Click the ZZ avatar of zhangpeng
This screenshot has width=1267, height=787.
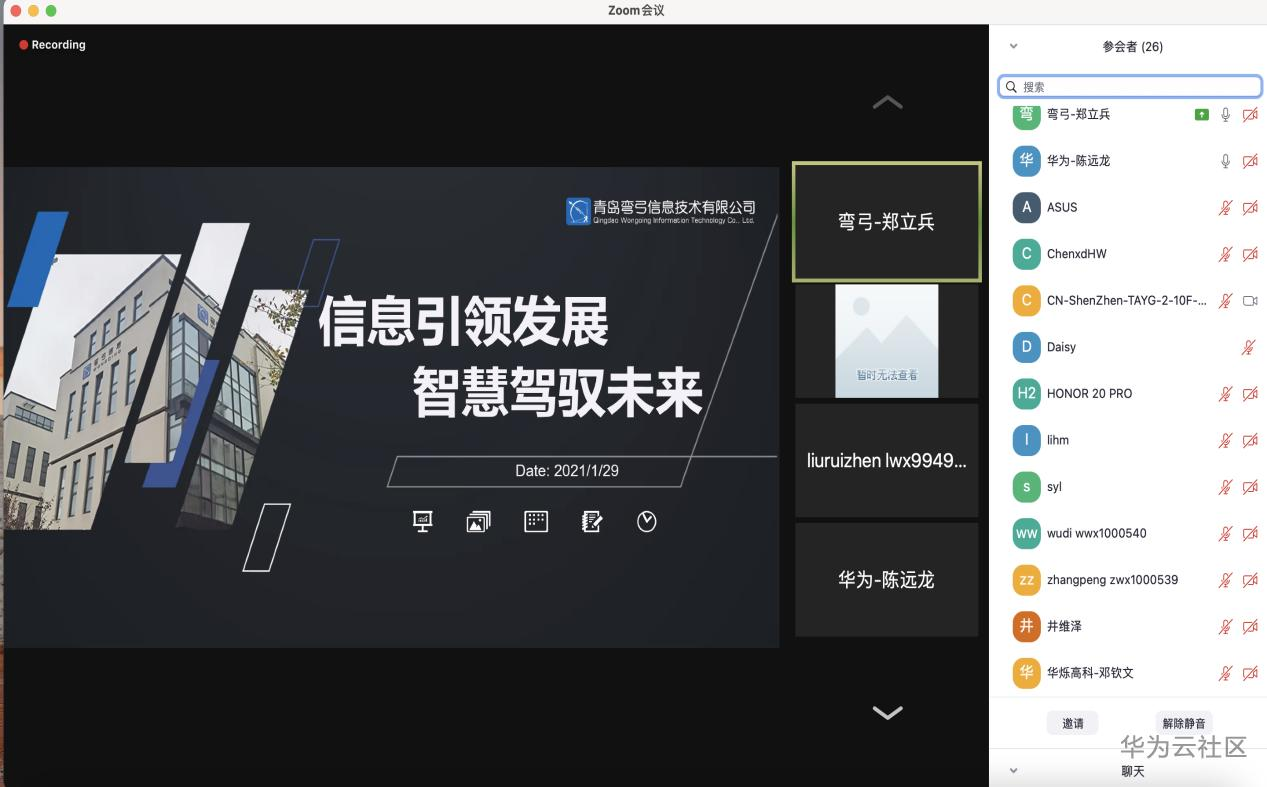(x=1027, y=580)
